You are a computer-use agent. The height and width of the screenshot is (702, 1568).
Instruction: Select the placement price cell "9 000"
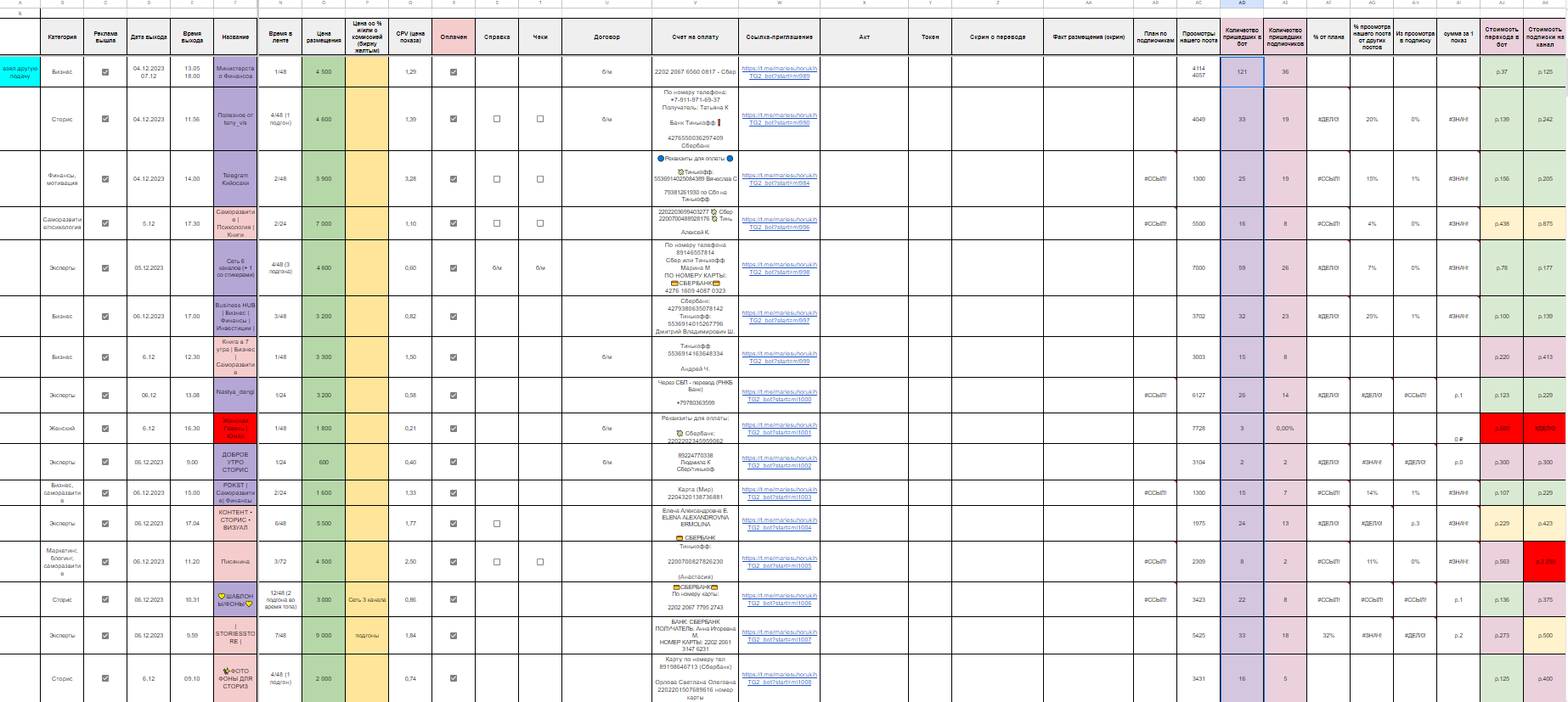324,636
